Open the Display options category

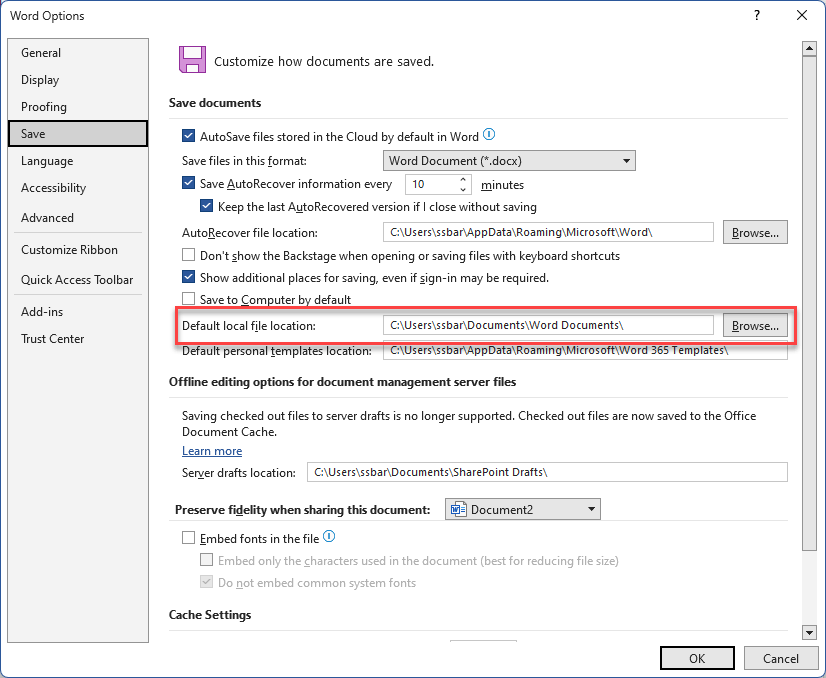point(78,80)
